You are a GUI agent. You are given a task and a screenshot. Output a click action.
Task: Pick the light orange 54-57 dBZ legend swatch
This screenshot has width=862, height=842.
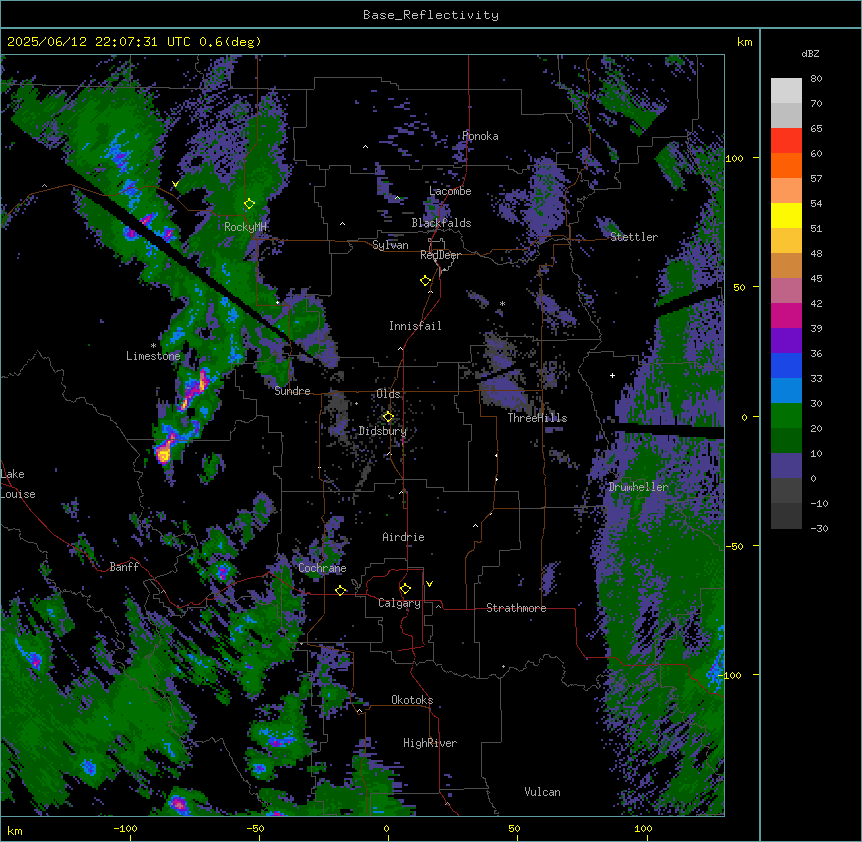pos(786,191)
